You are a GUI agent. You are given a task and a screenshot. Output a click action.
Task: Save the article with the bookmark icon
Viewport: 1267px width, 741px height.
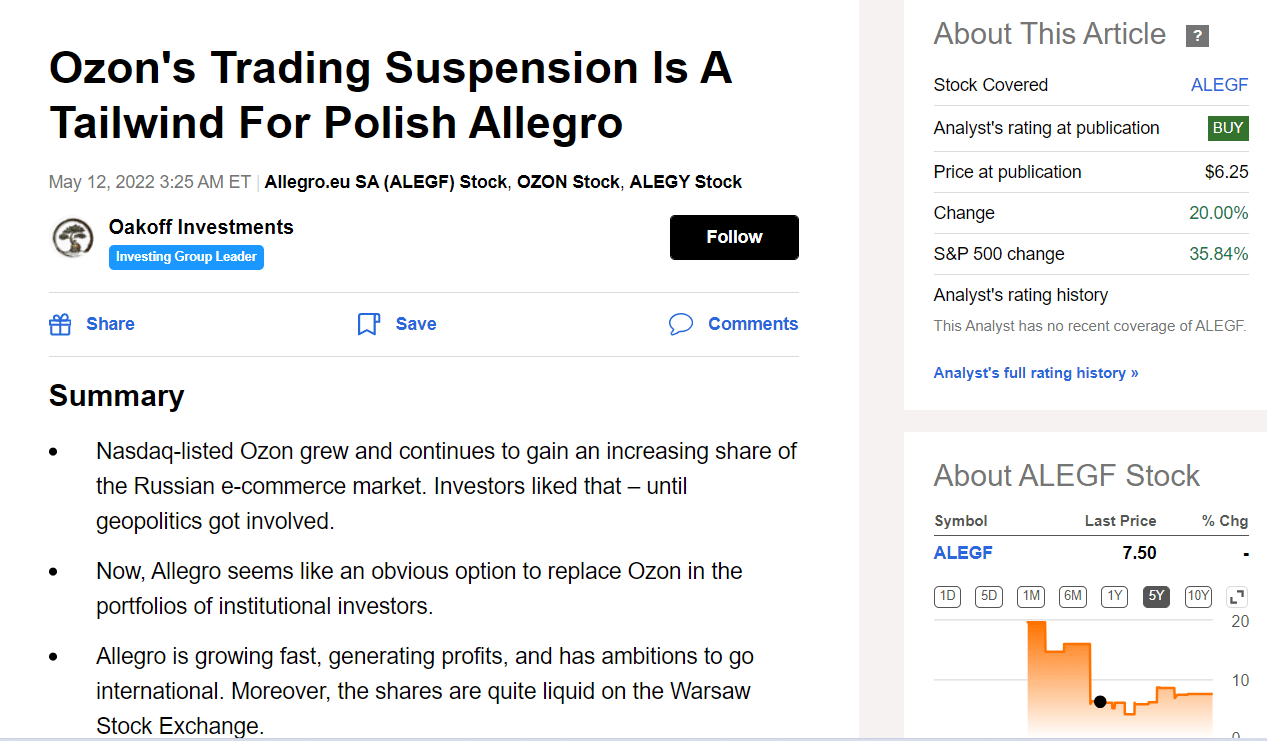point(368,323)
